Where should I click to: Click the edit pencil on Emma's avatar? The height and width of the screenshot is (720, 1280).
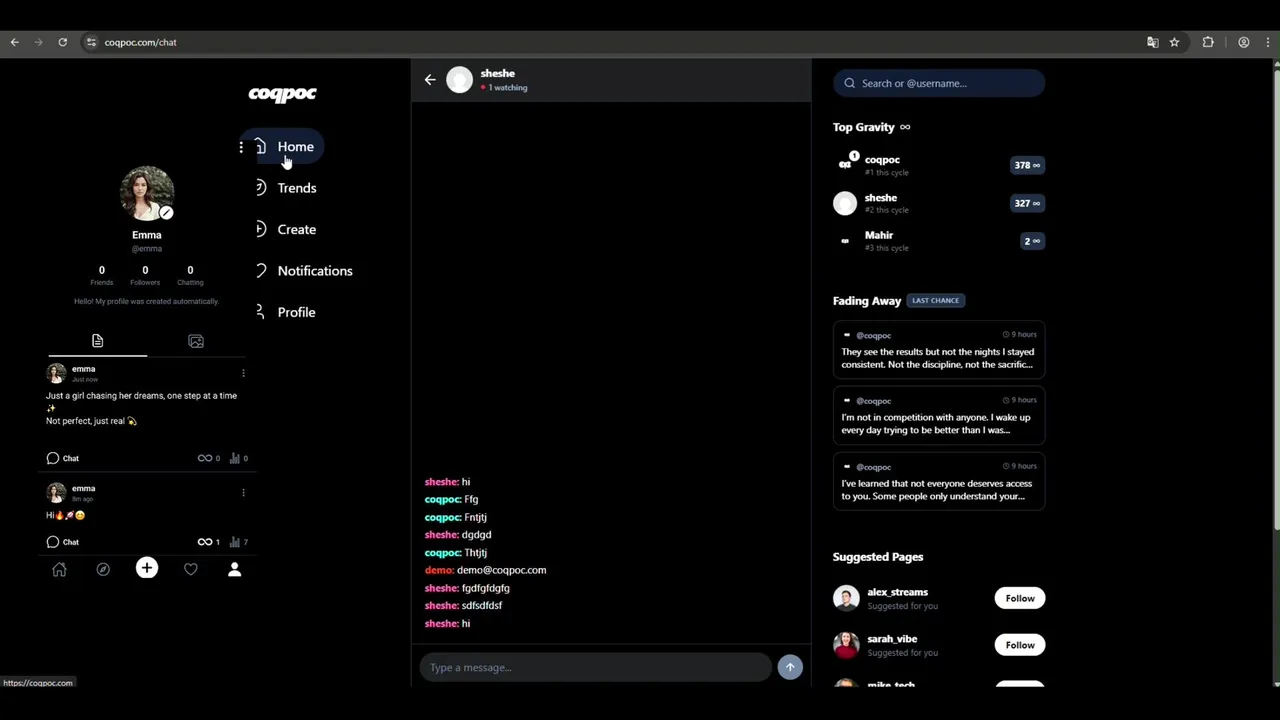(166, 212)
